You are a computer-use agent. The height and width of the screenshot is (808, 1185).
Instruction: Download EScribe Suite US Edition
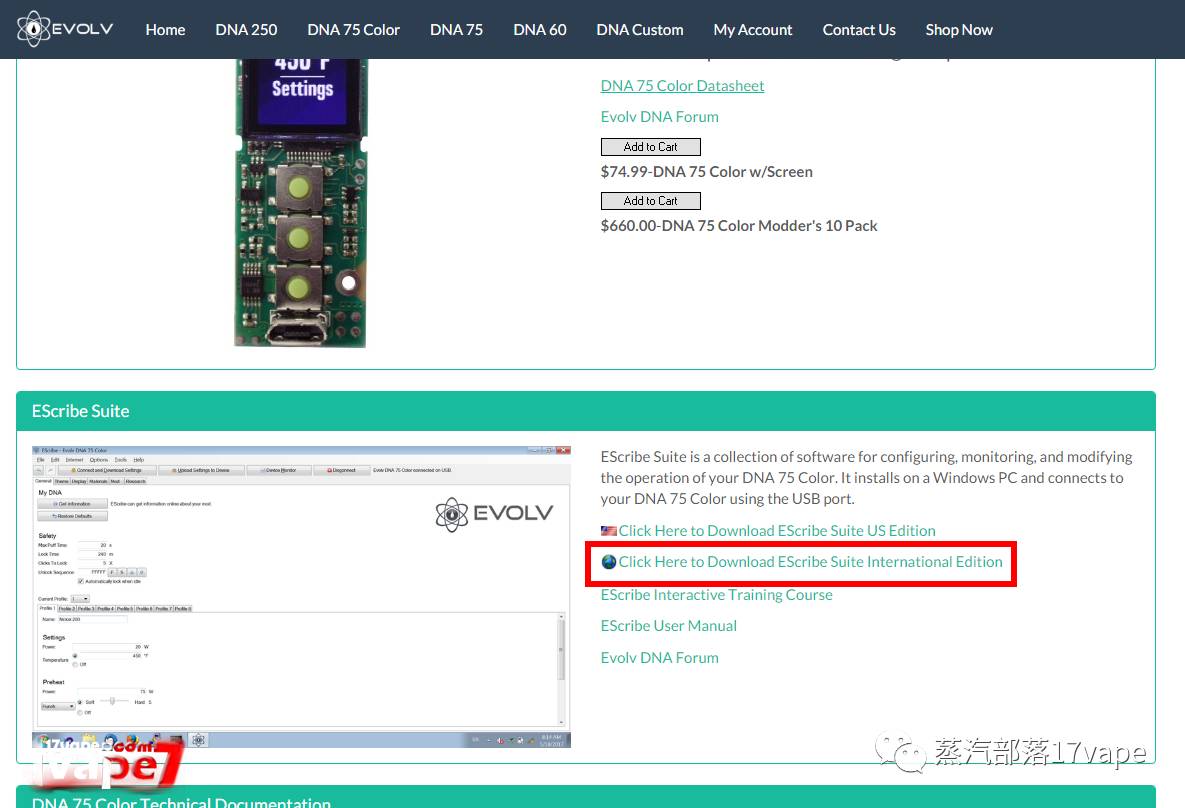tap(777, 531)
